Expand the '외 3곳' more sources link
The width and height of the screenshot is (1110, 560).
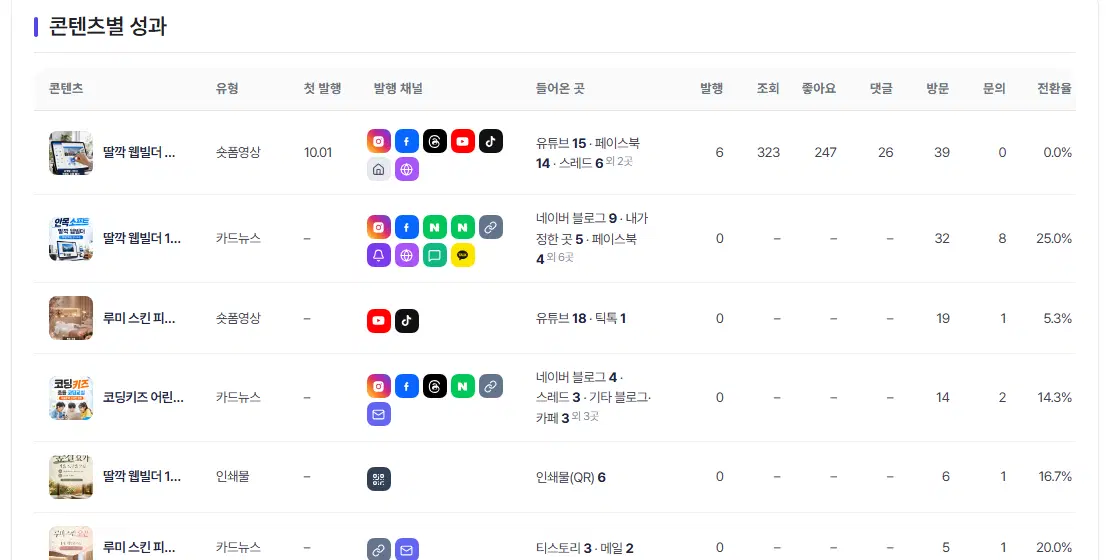(585, 416)
